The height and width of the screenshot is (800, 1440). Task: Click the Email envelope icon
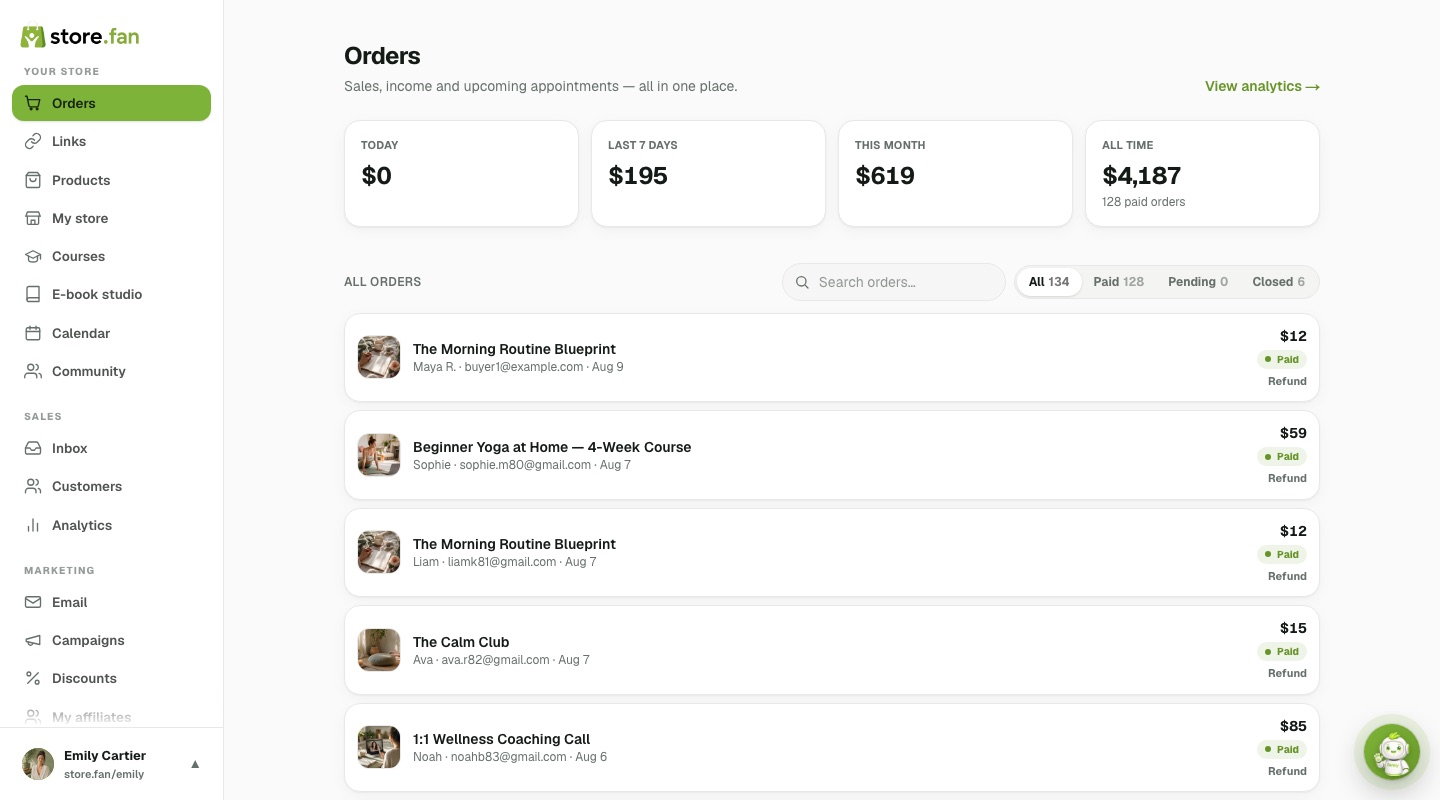(x=33, y=602)
